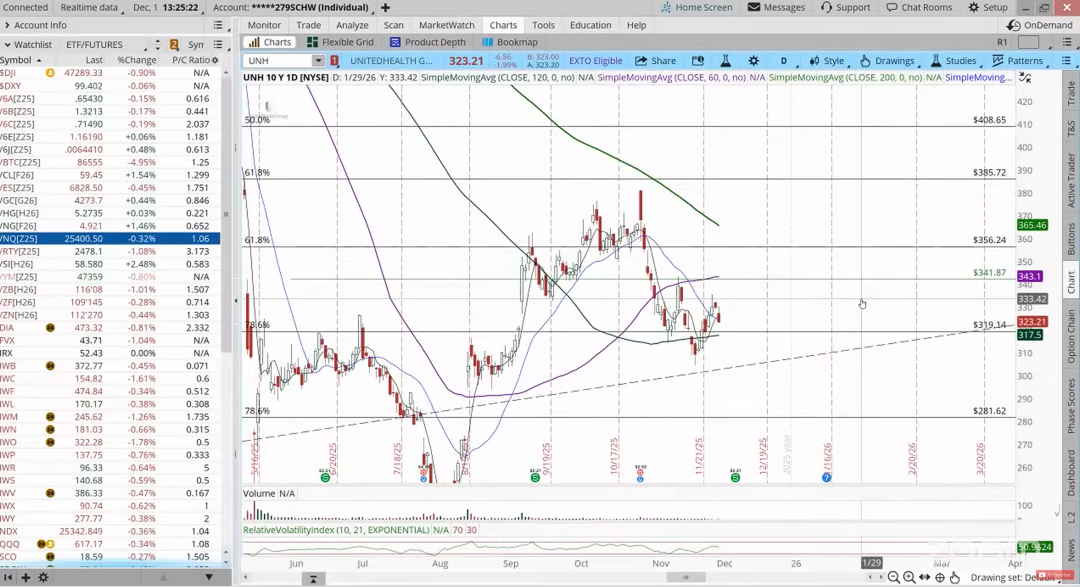Viewport: 1080px width, 587px height.
Task: Open Style dropdown menu
Action: 829,61
